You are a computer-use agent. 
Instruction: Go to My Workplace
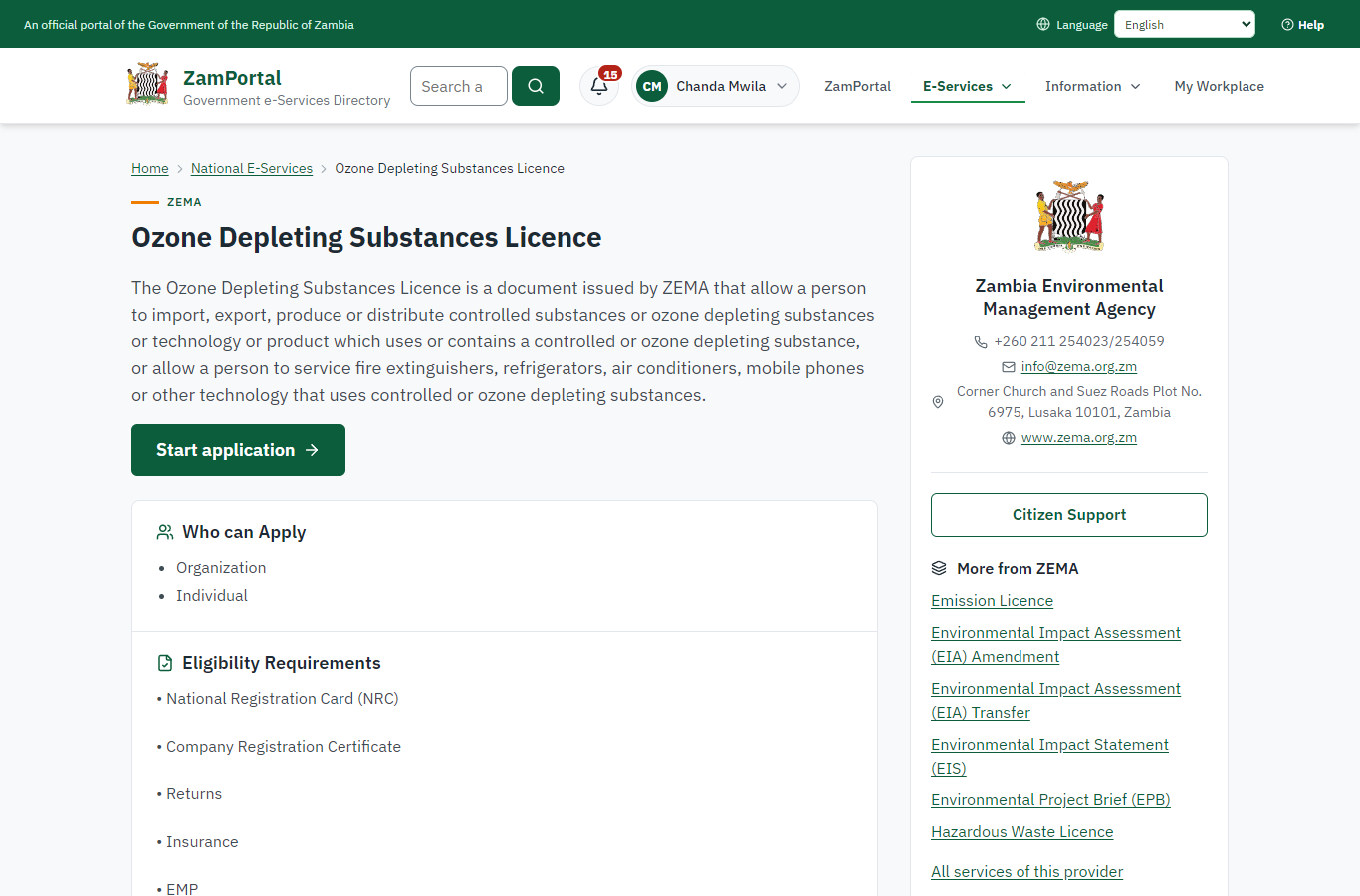1220,86
